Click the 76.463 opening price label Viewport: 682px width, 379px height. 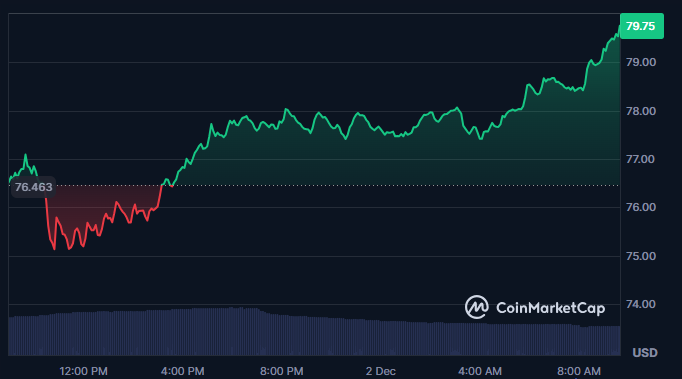click(33, 187)
